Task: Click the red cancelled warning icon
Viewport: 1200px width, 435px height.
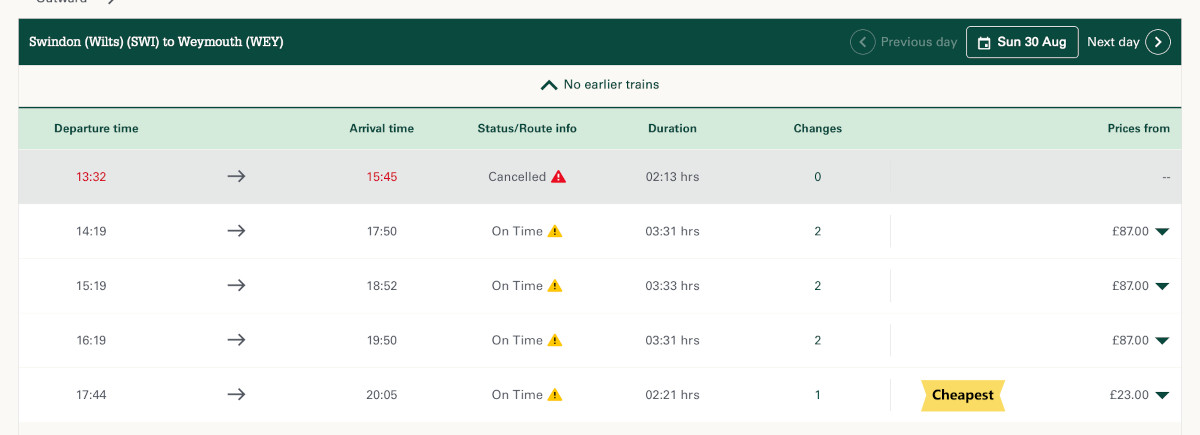Action: (x=558, y=176)
